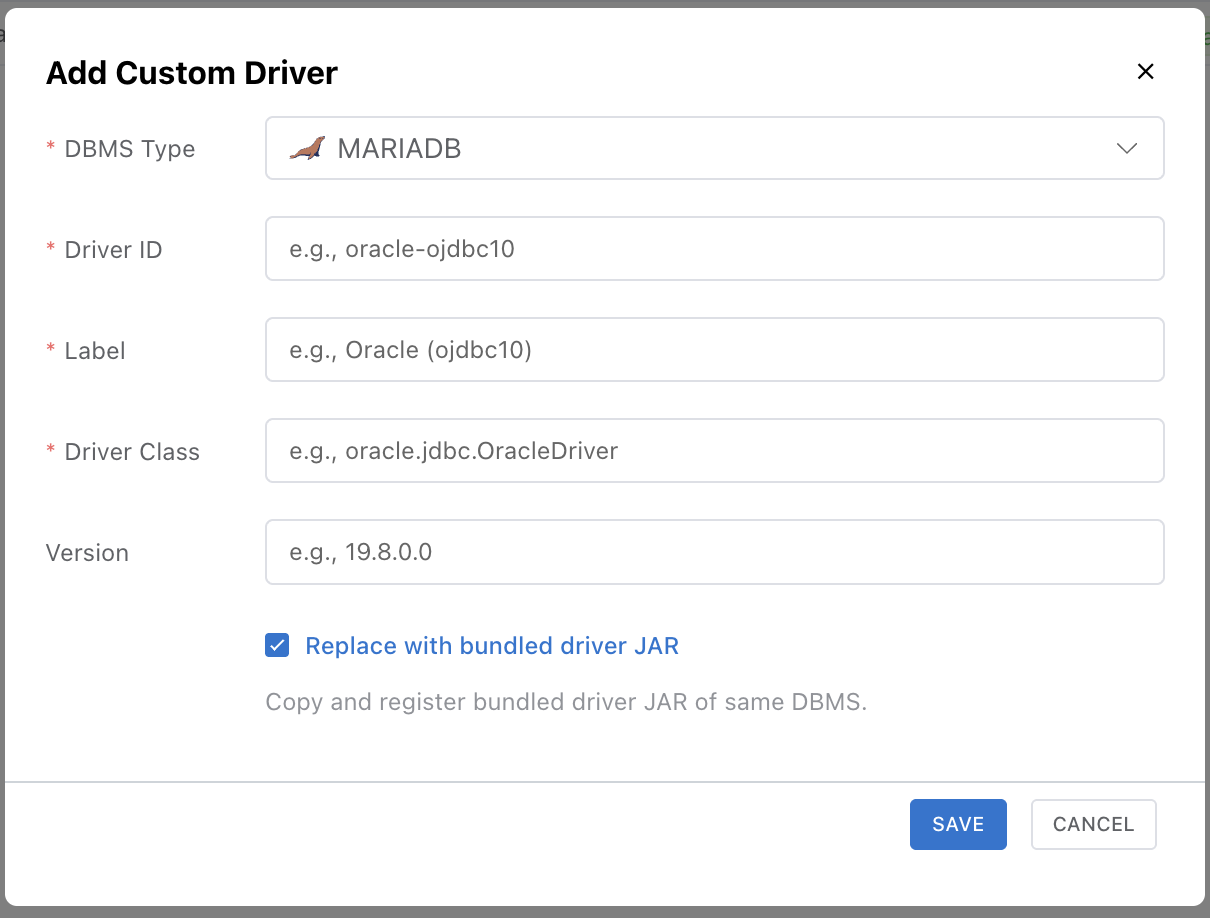Click the 'DBMS Type' field label
Screen dimensions: 1210x918
point(130,149)
